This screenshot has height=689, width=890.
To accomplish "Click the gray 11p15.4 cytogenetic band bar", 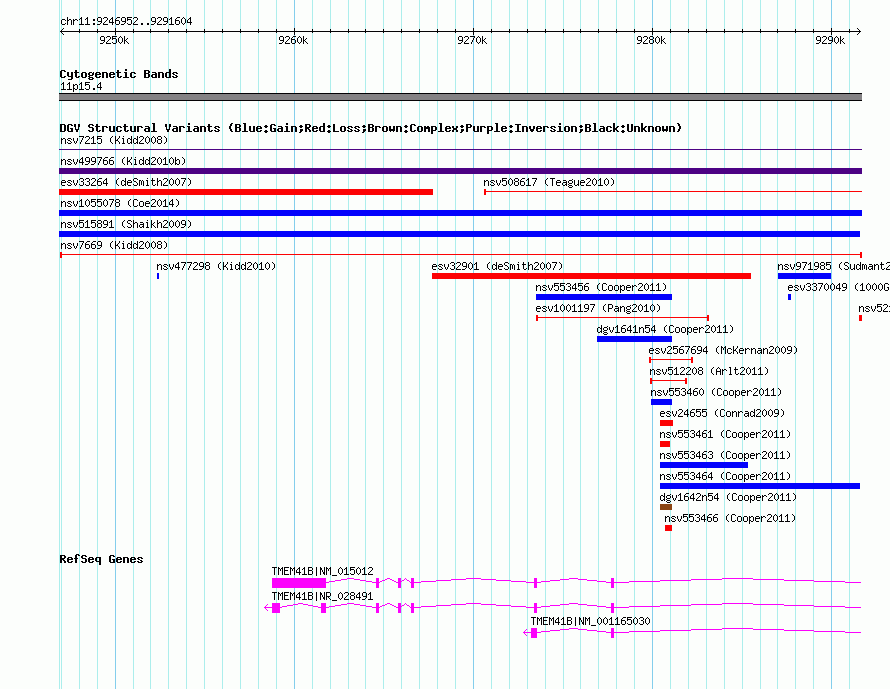I will pyautogui.click(x=460, y=97).
